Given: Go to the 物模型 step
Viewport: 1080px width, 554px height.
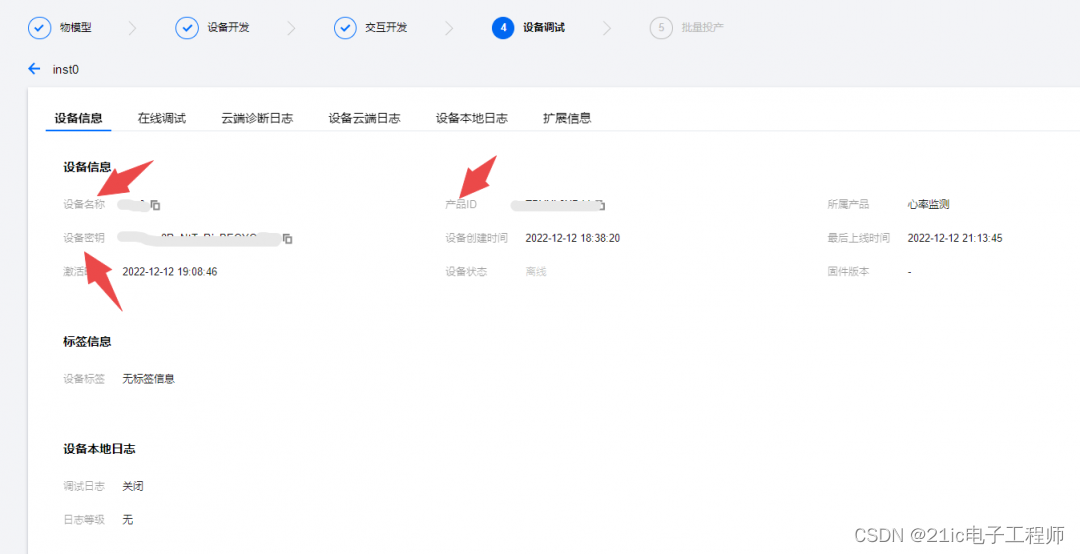Looking at the screenshot, I should [76, 28].
